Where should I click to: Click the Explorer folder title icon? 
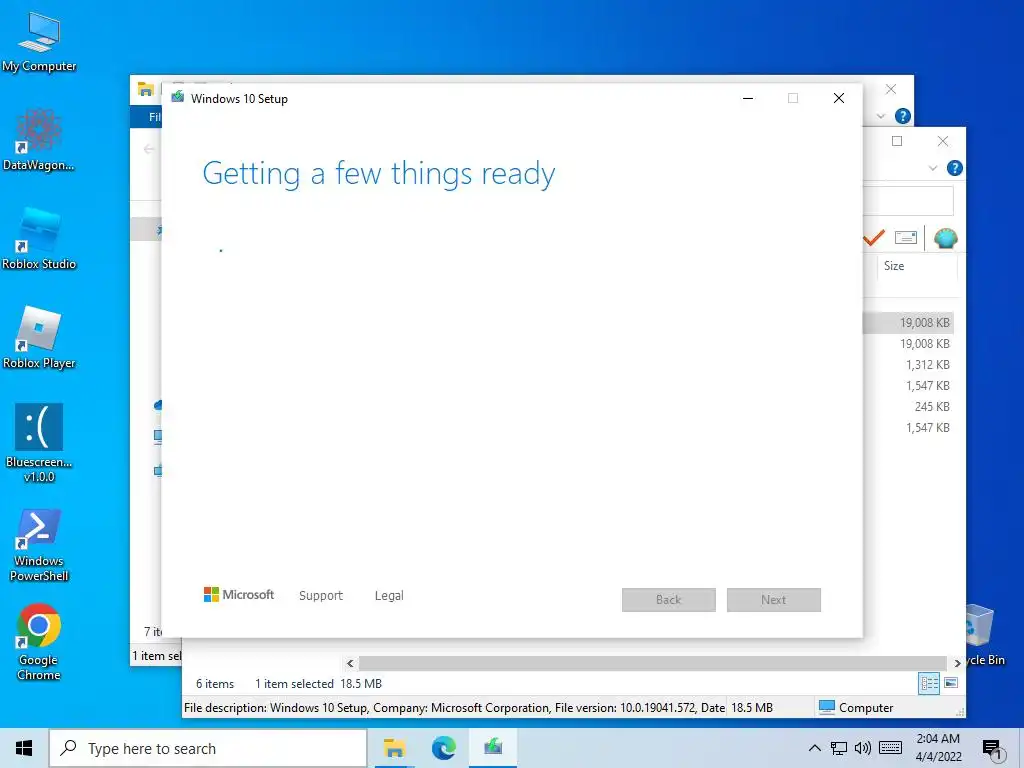[145, 90]
